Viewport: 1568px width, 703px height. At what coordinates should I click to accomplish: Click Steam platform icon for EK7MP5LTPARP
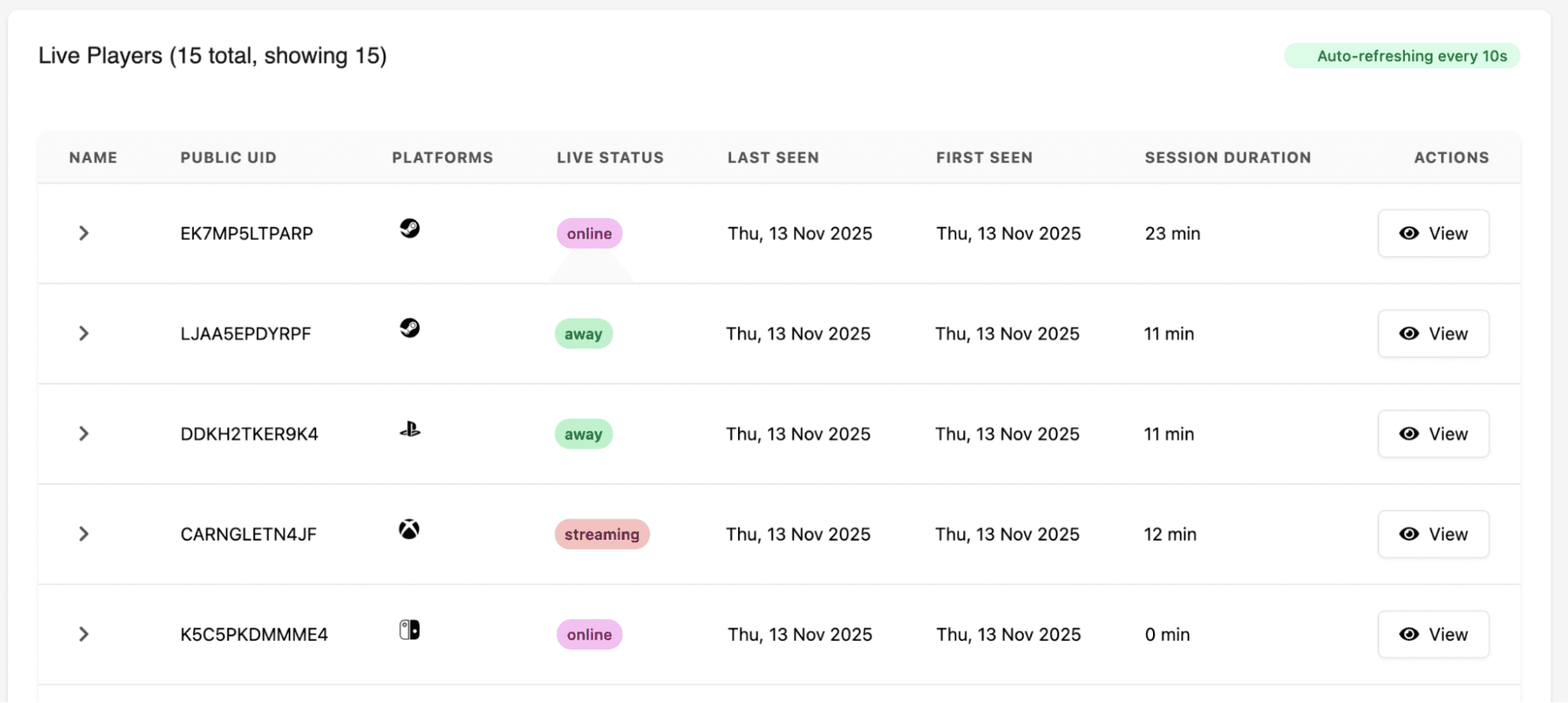coord(409,228)
